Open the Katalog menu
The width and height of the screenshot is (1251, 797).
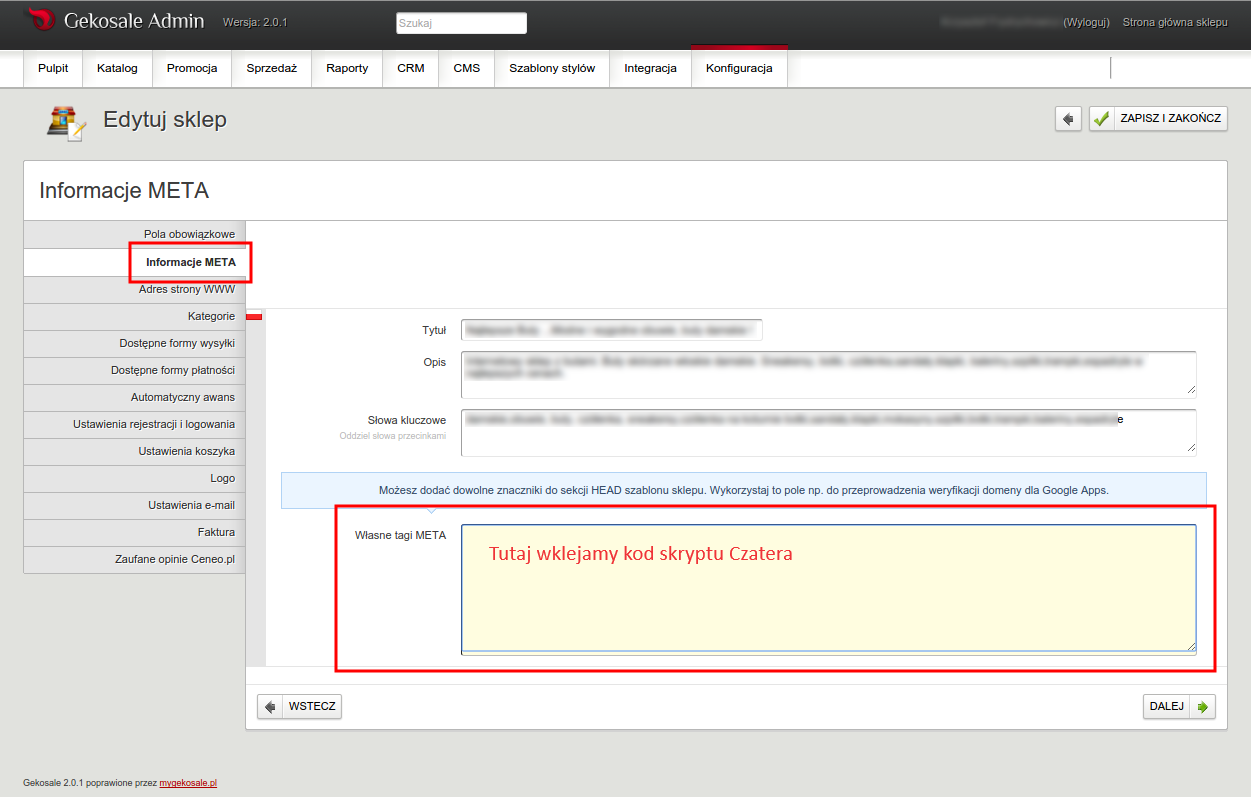pyautogui.click(x=117, y=69)
